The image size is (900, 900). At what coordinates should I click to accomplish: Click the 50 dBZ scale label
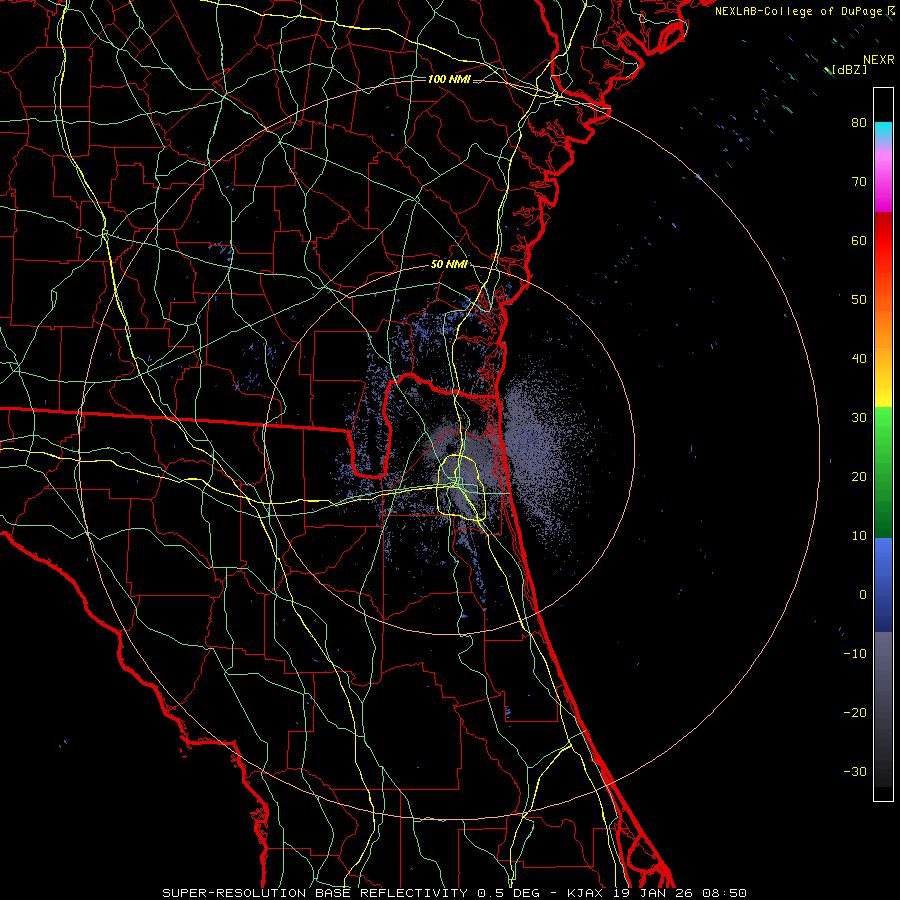[x=859, y=300]
